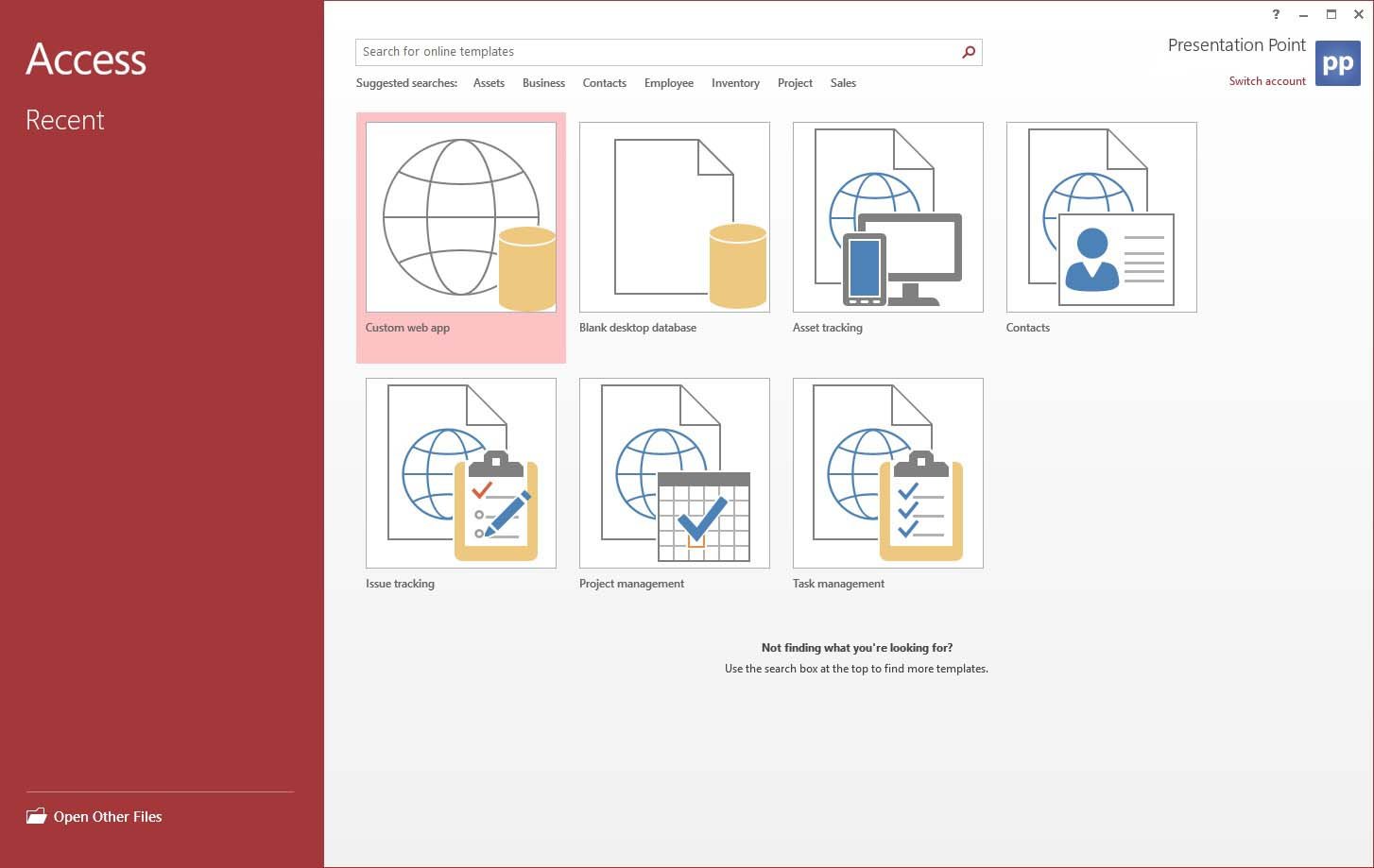Choose the Task management template icon
Viewport: 1374px width, 868px height.
coord(888,473)
